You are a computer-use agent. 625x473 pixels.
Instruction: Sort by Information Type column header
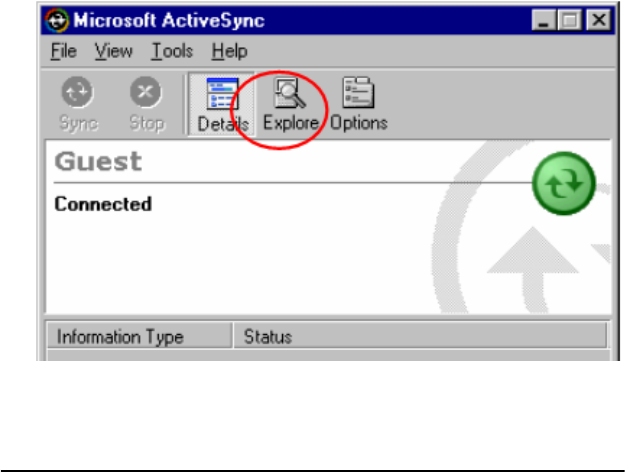[x=140, y=336]
